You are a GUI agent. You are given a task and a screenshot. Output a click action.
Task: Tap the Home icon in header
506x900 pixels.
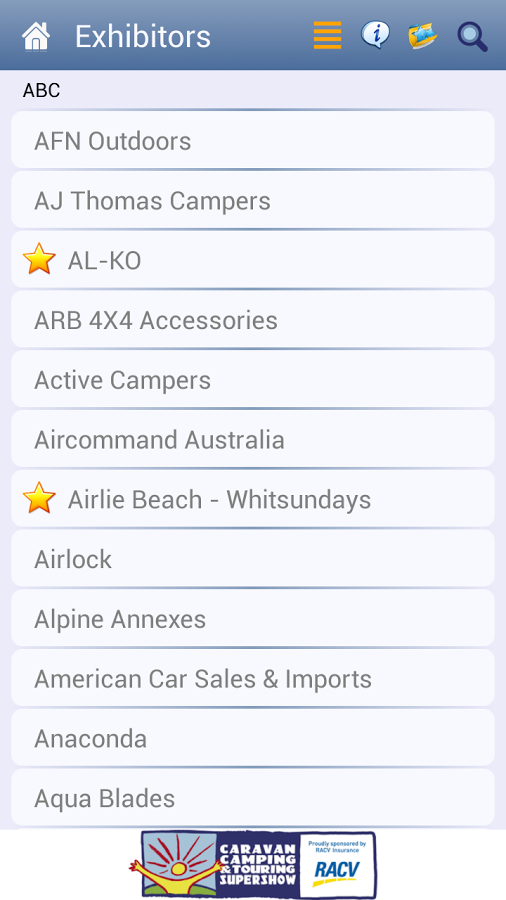point(36,36)
